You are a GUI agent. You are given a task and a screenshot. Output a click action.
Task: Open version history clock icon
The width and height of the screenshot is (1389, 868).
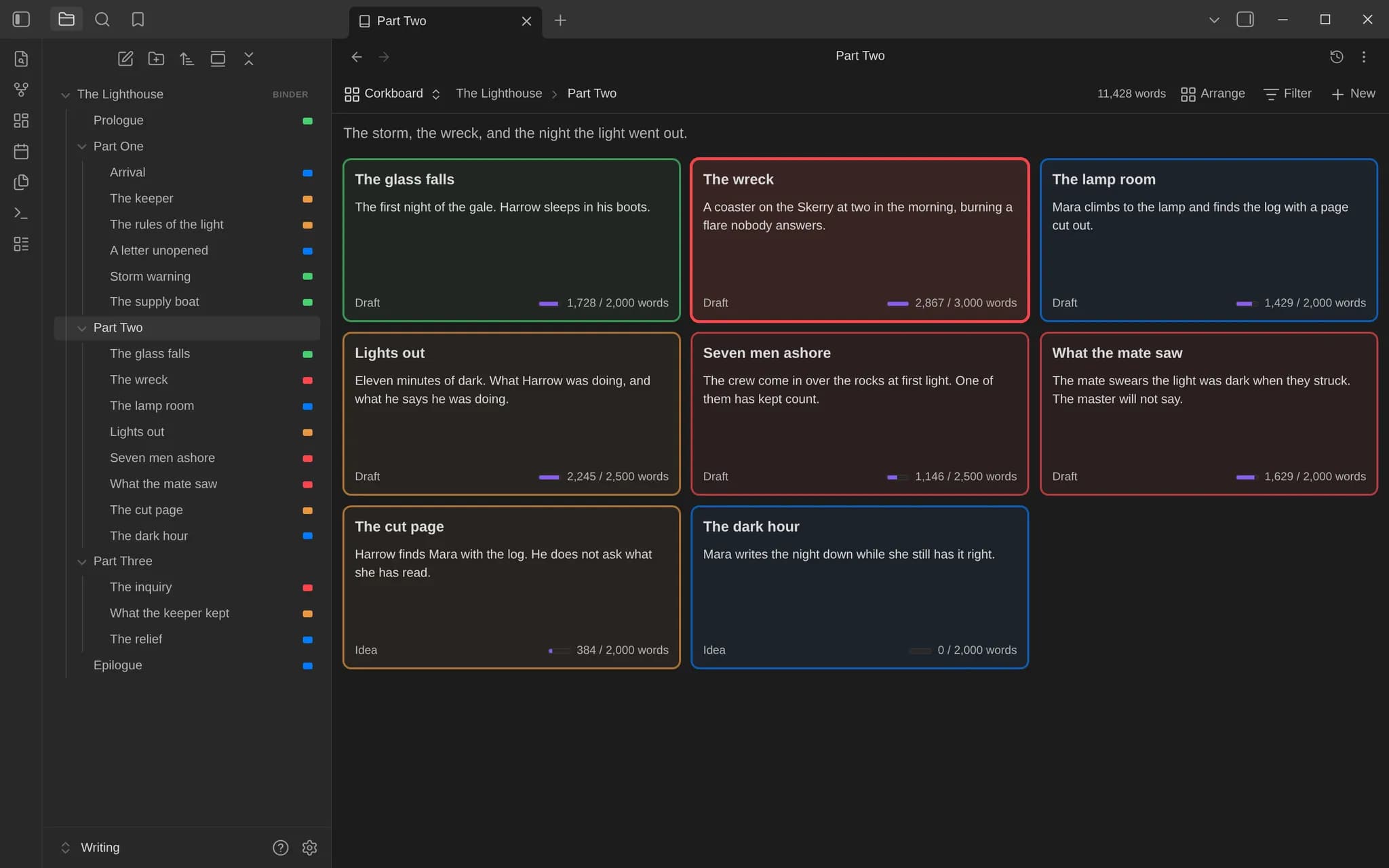(1336, 57)
